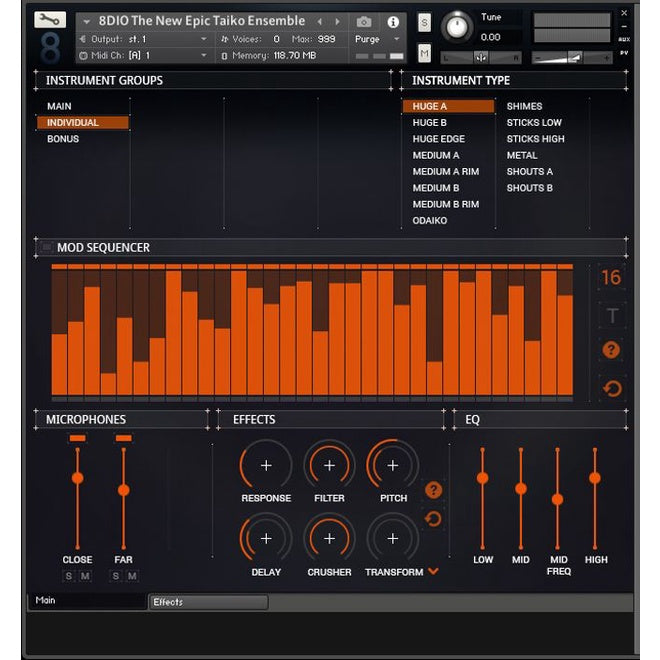Choose HUGE B instrument type

point(429,122)
